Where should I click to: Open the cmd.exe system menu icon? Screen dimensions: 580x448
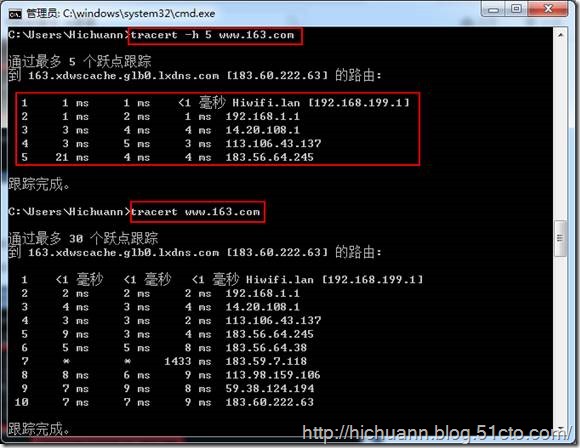[x=15, y=14]
